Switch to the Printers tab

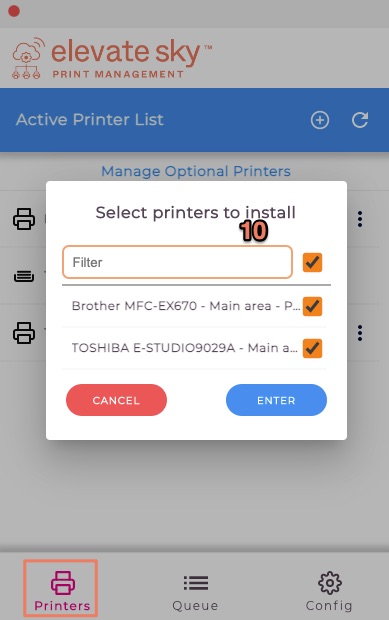(61, 589)
